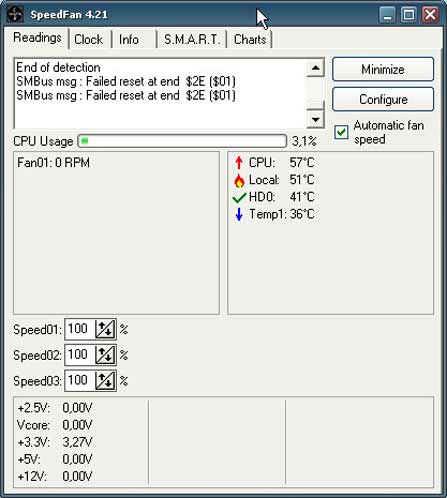Viewport: 447px width, 498px height.
Task: Click the Local: 51°C temperature reading
Action: coord(281,180)
